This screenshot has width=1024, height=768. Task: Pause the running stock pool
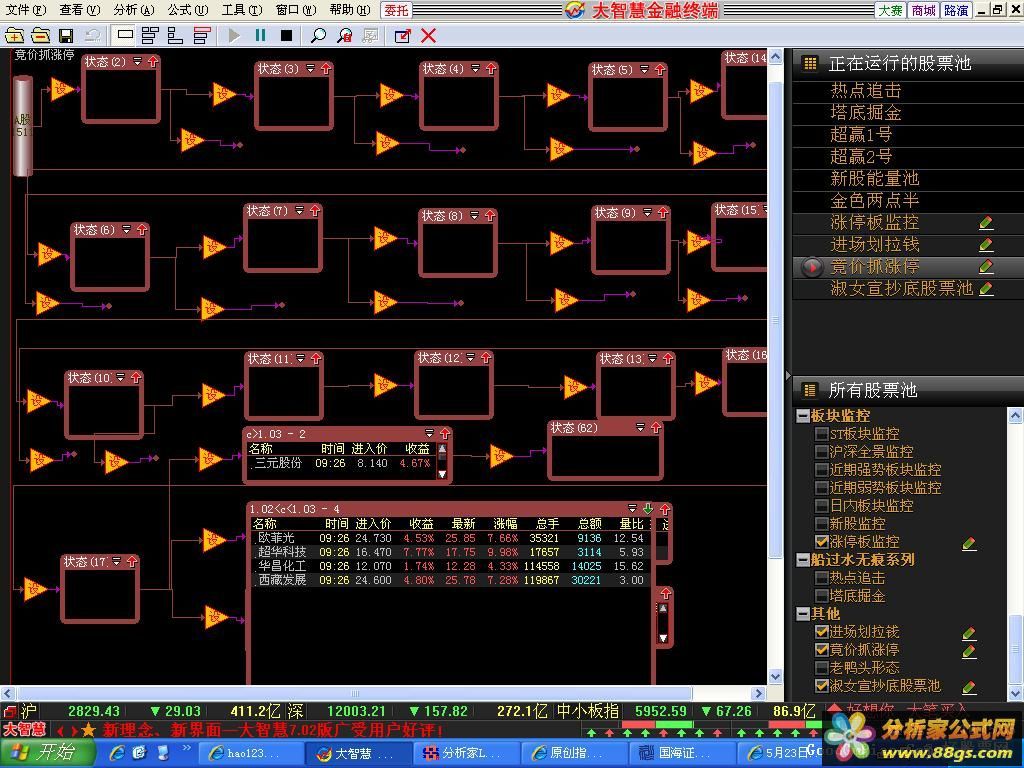click(261, 35)
